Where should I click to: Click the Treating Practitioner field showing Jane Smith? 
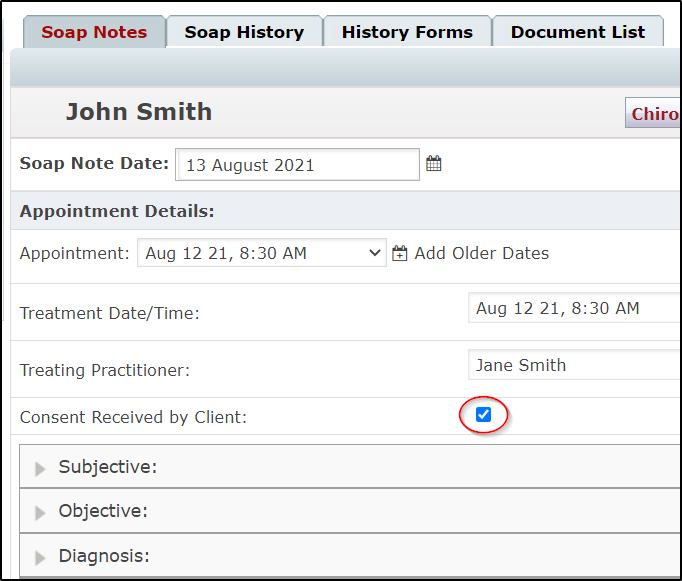pos(575,365)
